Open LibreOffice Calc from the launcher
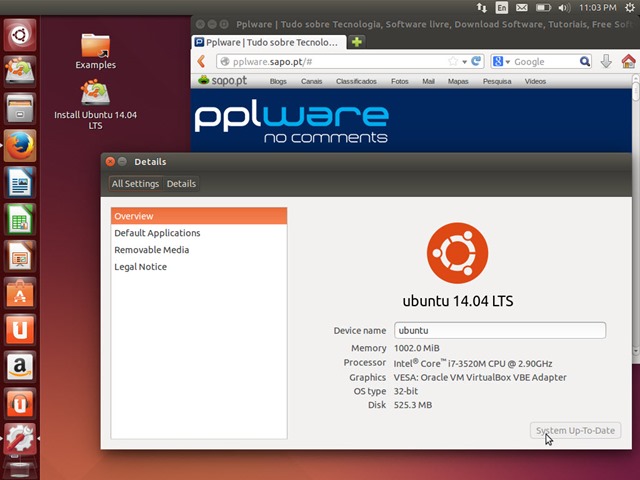This screenshot has height=480, width=640. coord(20,219)
